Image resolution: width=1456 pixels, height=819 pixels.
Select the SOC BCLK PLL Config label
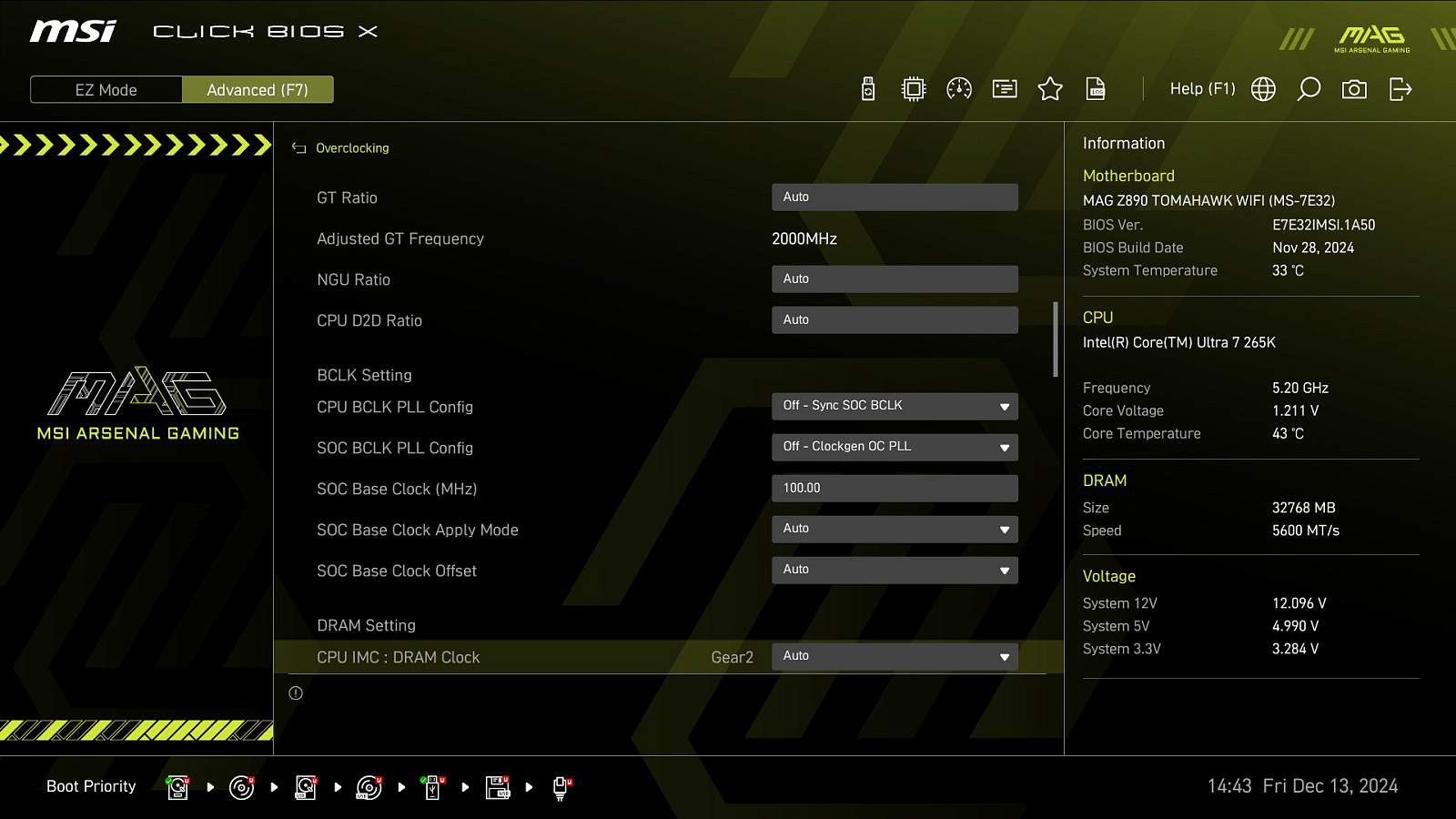tap(395, 448)
